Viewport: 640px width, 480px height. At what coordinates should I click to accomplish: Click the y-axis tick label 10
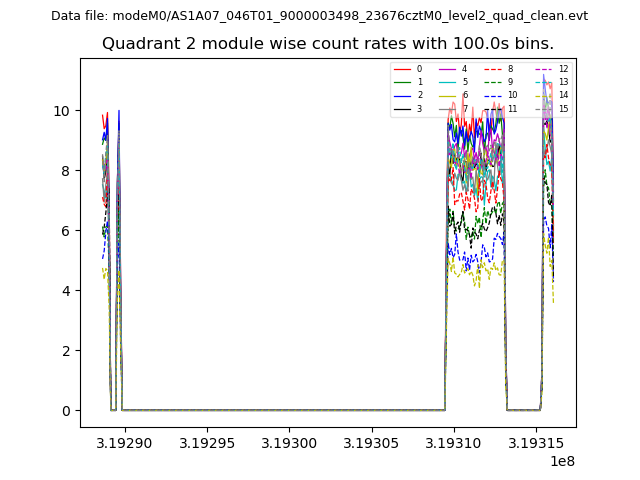pyautogui.click(x=62, y=111)
